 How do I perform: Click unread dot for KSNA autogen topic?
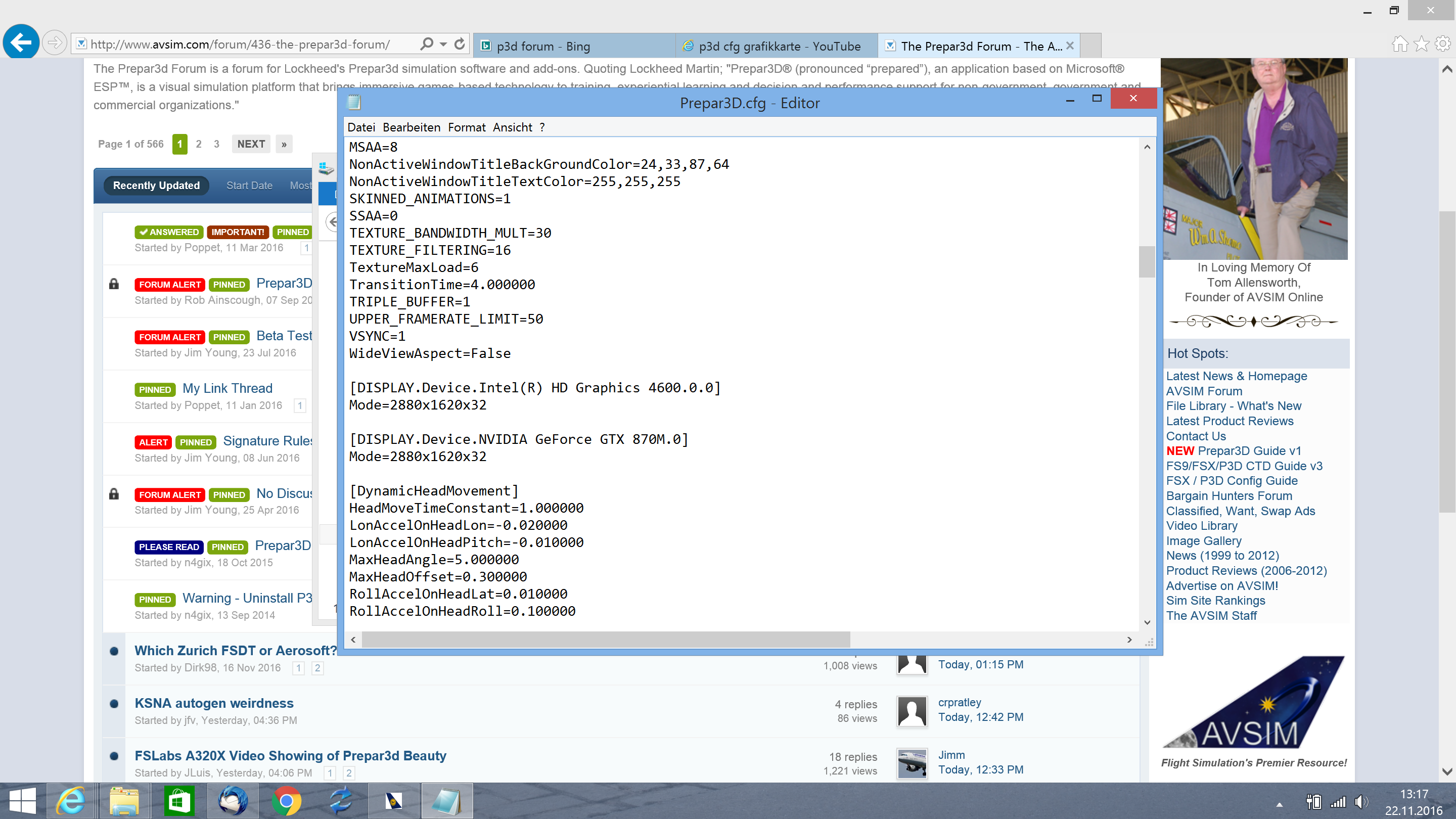(114, 704)
